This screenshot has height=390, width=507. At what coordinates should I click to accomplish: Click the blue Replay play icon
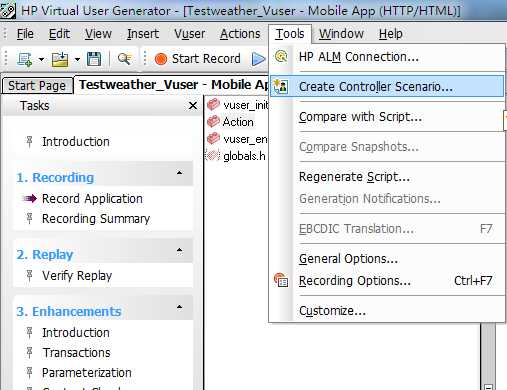pos(258,59)
